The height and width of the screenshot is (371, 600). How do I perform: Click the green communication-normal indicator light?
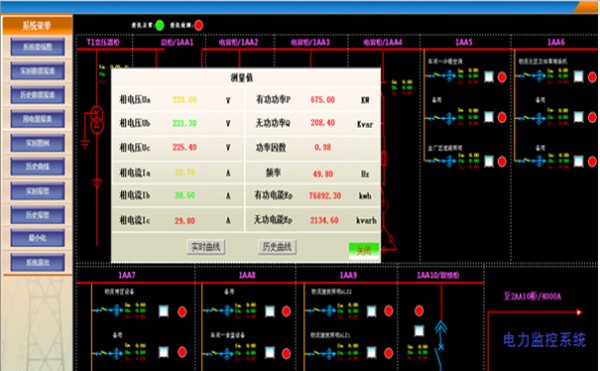pyautogui.click(x=160, y=25)
